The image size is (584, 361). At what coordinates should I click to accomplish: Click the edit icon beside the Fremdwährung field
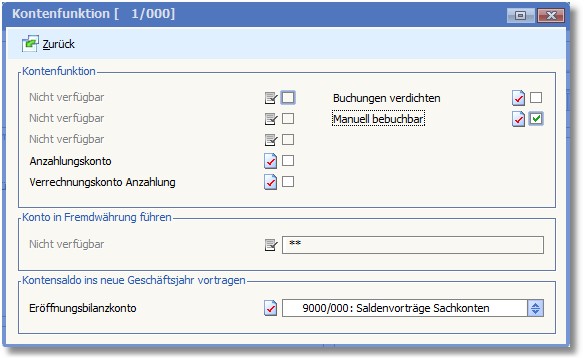coord(271,245)
